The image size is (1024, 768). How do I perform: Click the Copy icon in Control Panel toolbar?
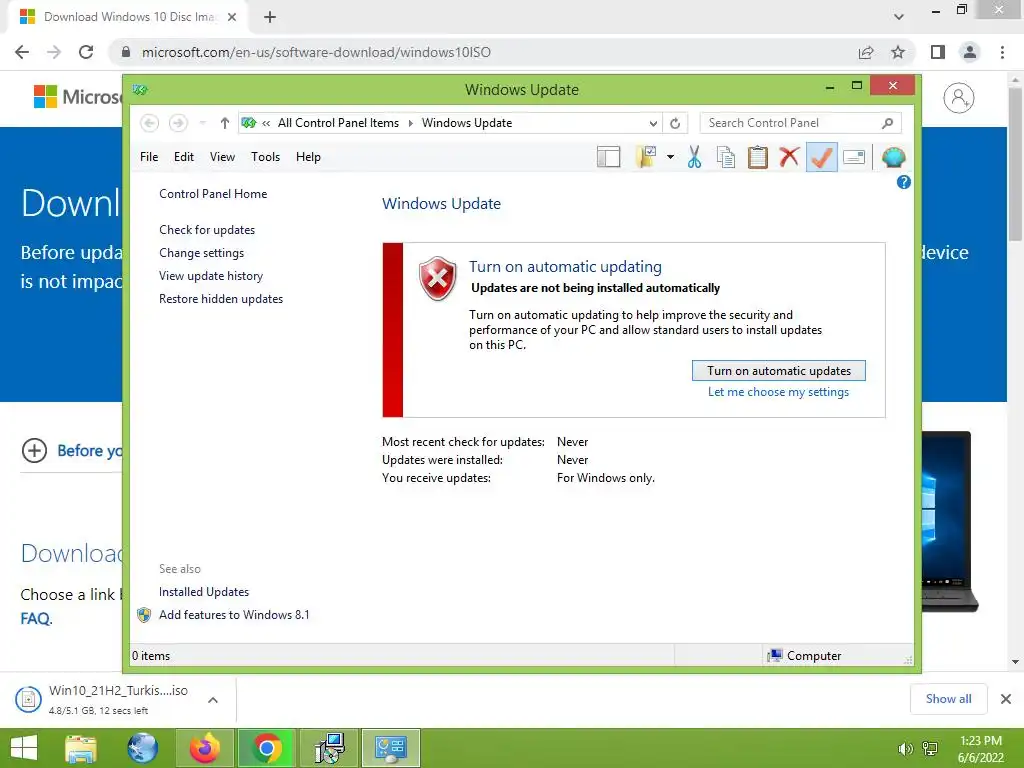tap(726, 157)
